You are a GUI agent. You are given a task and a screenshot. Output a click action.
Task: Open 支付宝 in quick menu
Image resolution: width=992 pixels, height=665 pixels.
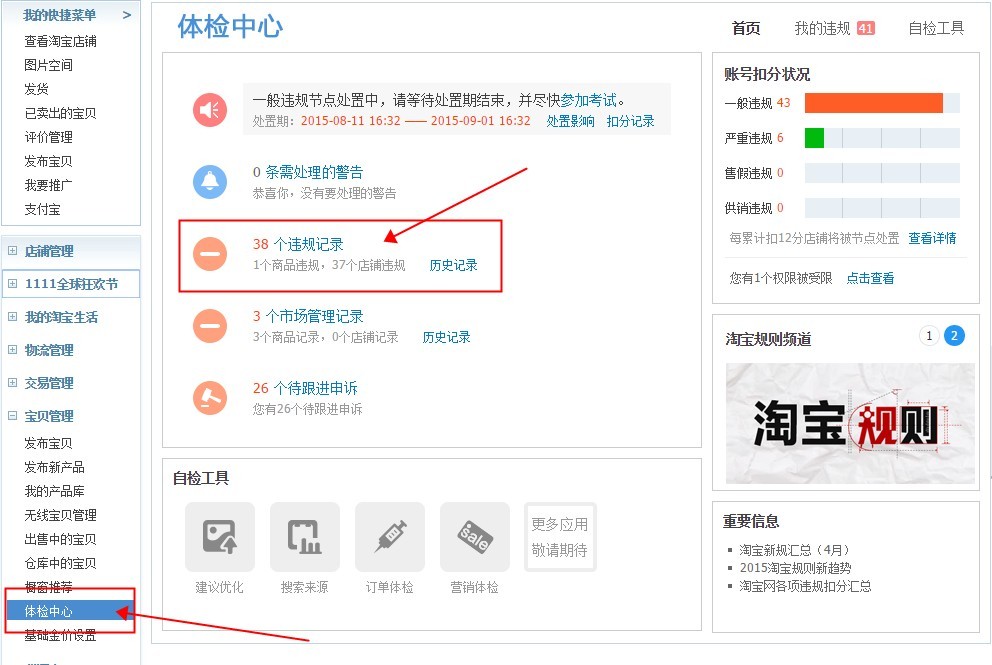pos(42,209)
